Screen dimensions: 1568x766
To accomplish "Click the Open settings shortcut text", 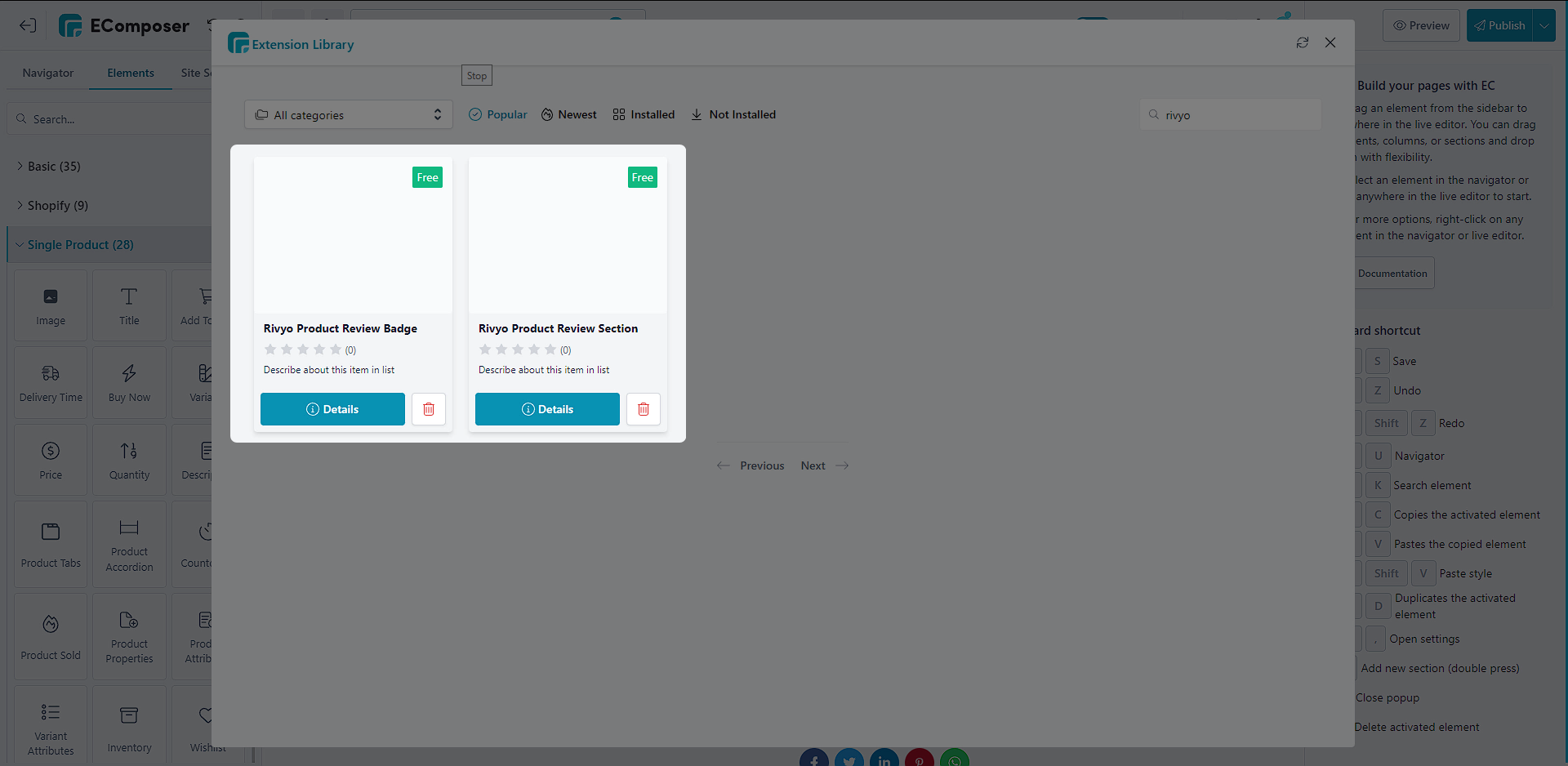I will 1424,639.
